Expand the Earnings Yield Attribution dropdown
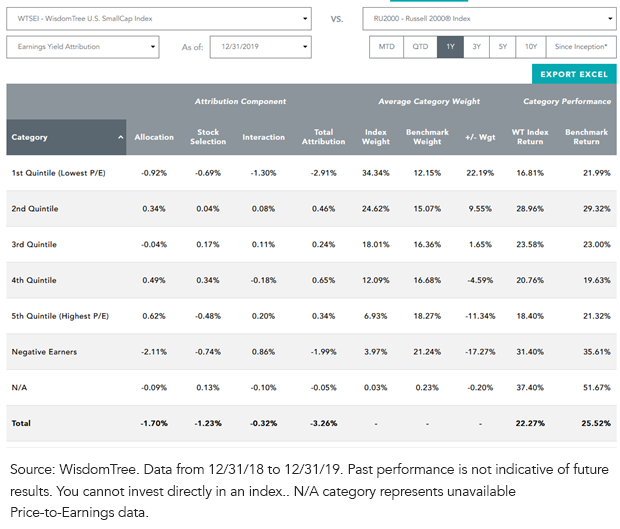620x529 pixels. tap(83, 47)
